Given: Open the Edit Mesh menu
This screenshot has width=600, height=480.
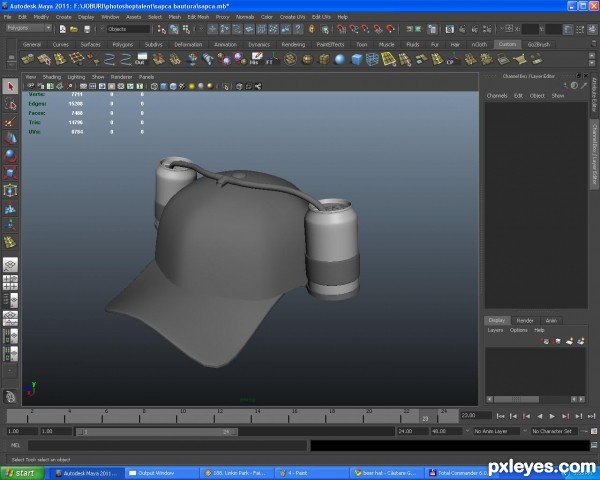Looking at the screenshot, I should 198,17.
